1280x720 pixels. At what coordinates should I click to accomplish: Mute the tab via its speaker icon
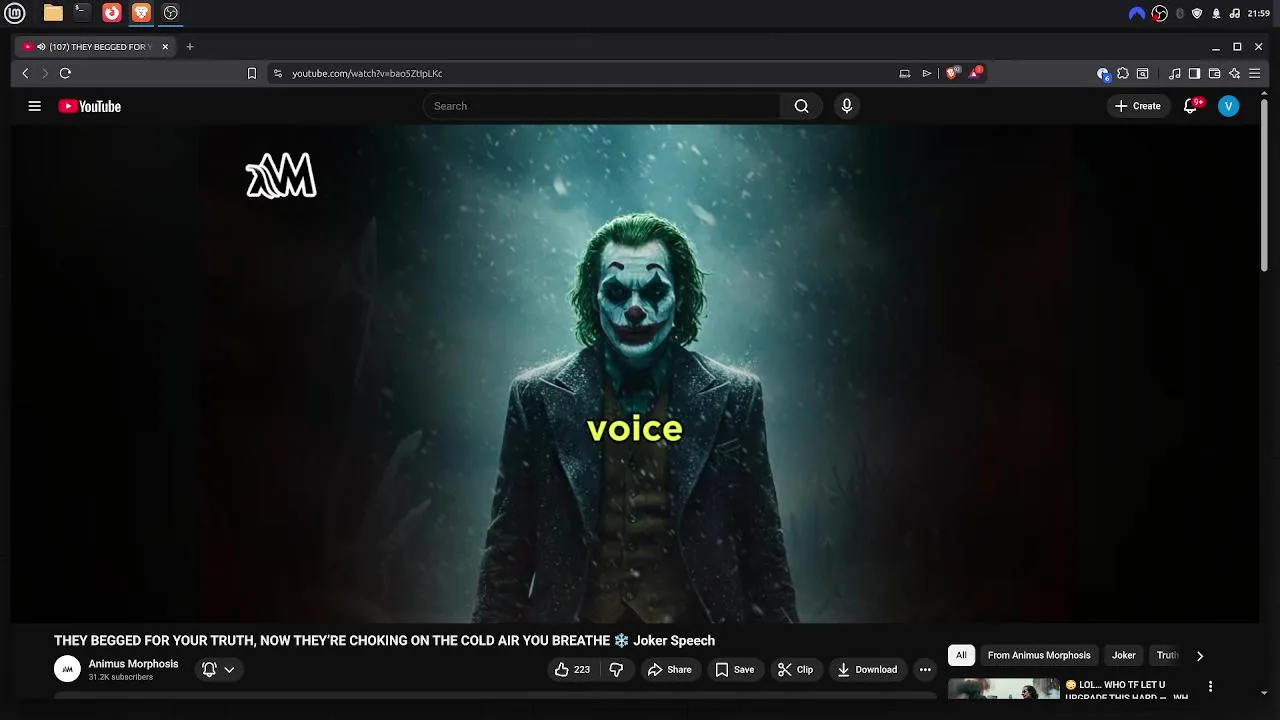[41, 47]
